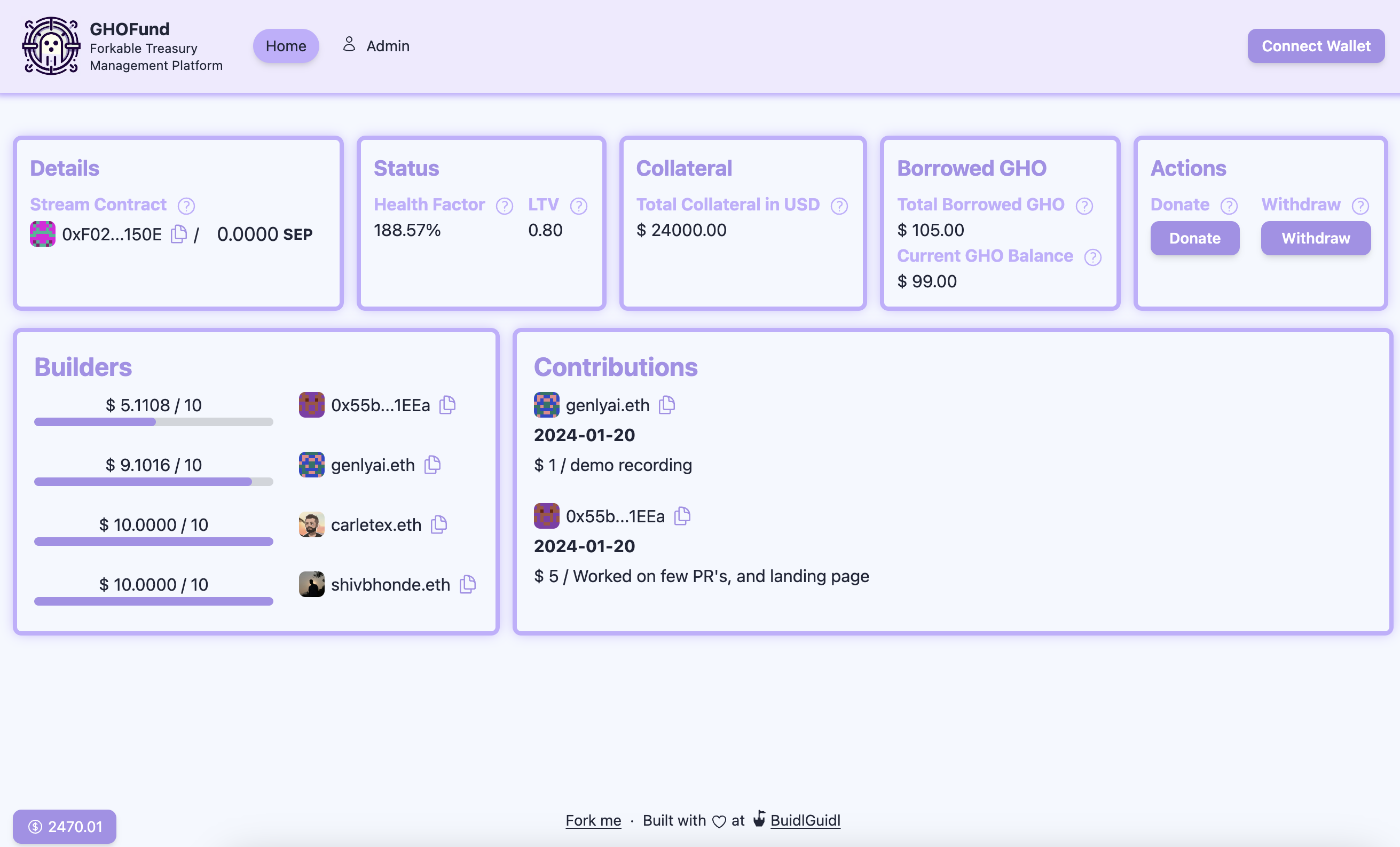Click the $ 105.00 borrowed value
The image size is (1400, 847).
[x=931, y=230]
